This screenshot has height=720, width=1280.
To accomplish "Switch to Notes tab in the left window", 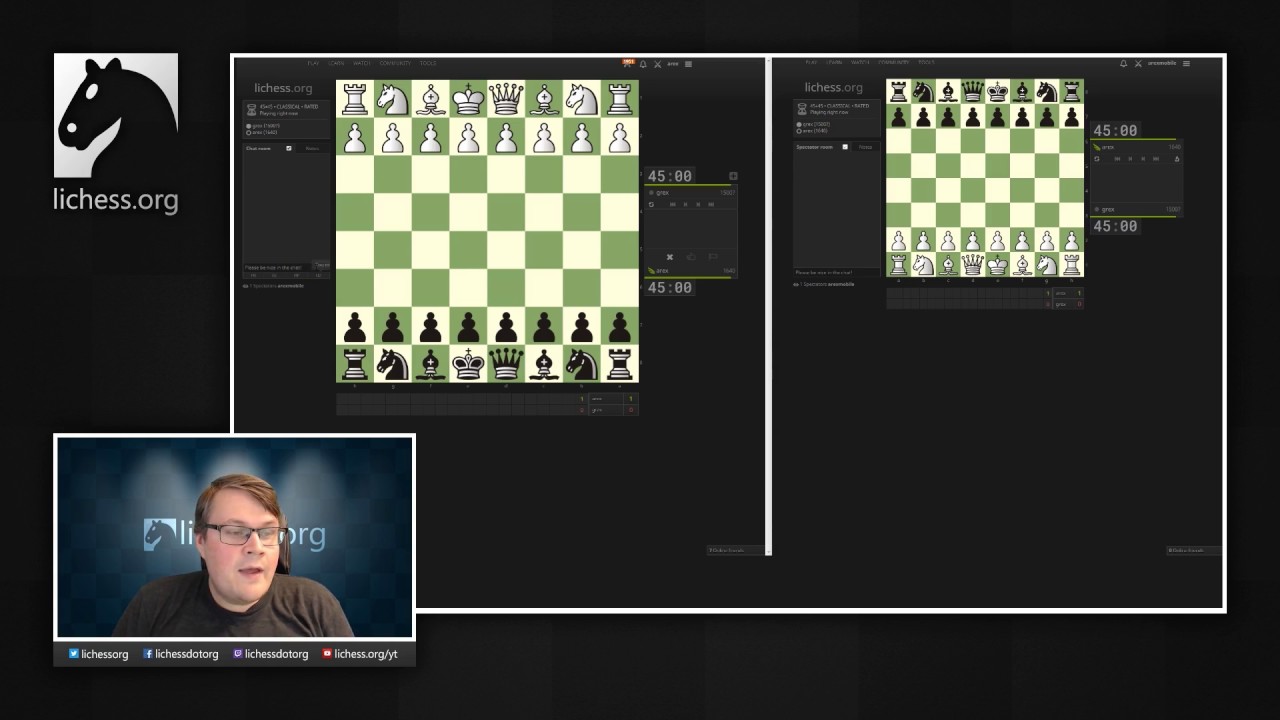I will [312, 148].
